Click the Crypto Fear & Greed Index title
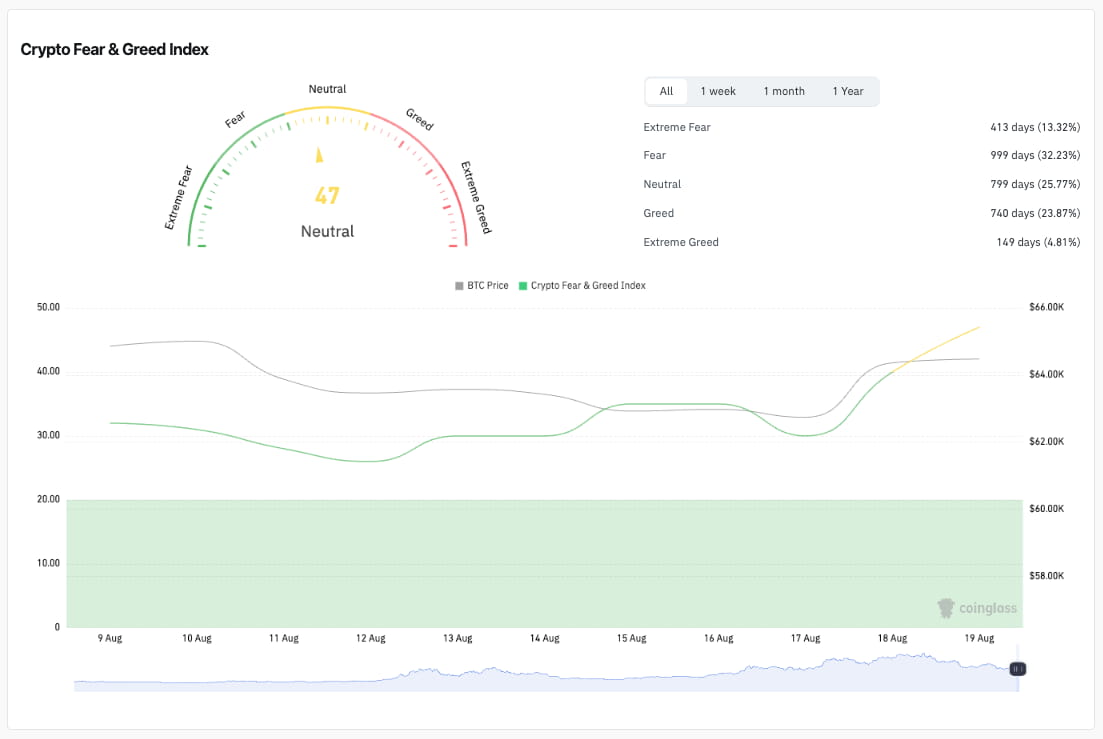Image resolution: width=1103 pixels, height=739 pixels. [x=115, y=49]
